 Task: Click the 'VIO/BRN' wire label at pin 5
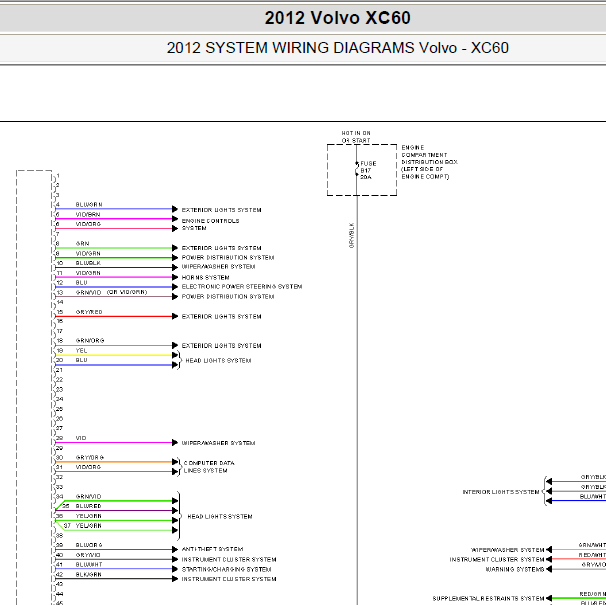pos(88,214)
